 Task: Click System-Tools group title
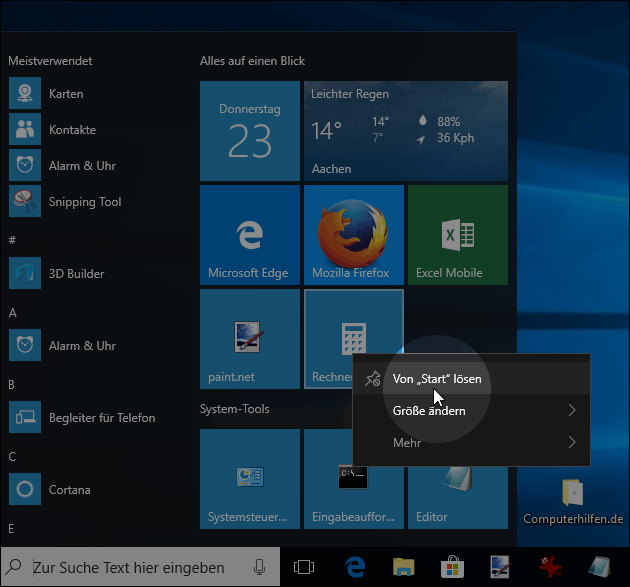(235, 409)
